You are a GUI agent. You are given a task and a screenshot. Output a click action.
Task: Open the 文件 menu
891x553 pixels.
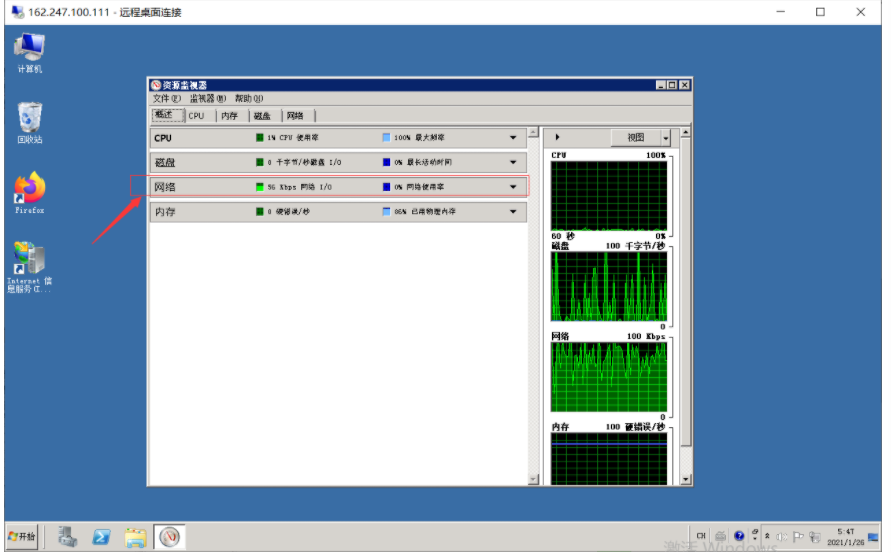166,99
